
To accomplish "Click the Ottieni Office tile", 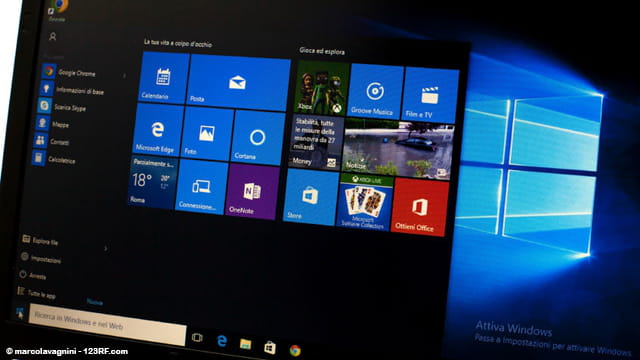I will tap(420, 208).
